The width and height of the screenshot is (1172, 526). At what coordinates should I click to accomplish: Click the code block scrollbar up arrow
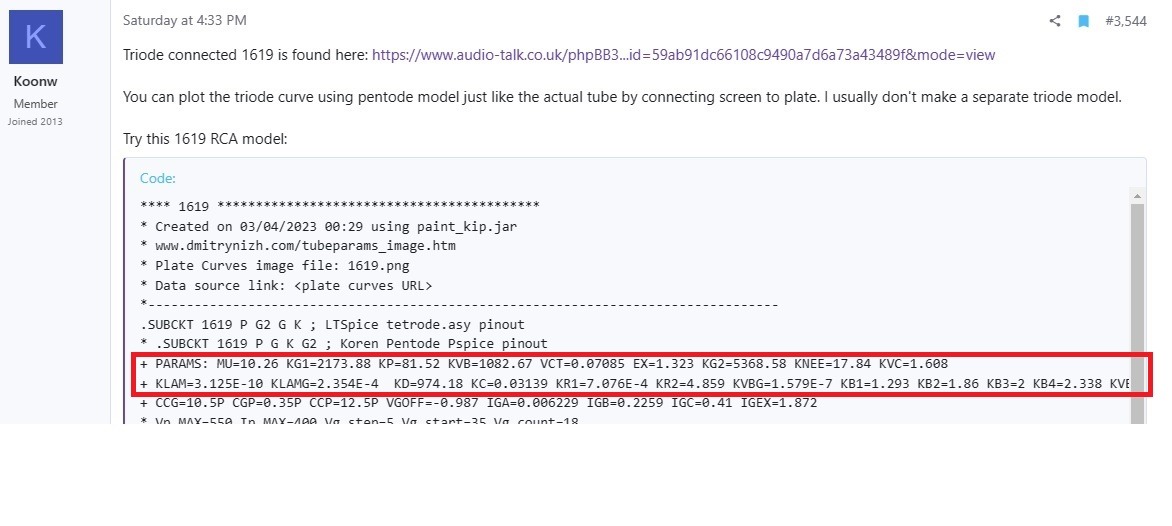[1138, 197]
